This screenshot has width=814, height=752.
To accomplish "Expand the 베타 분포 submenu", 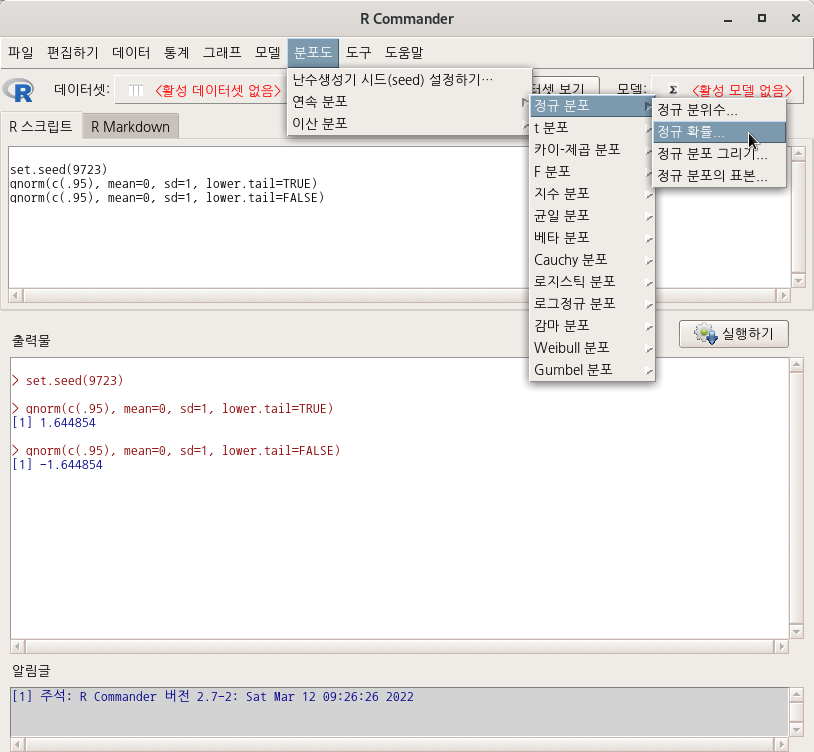I will point(592,238).
